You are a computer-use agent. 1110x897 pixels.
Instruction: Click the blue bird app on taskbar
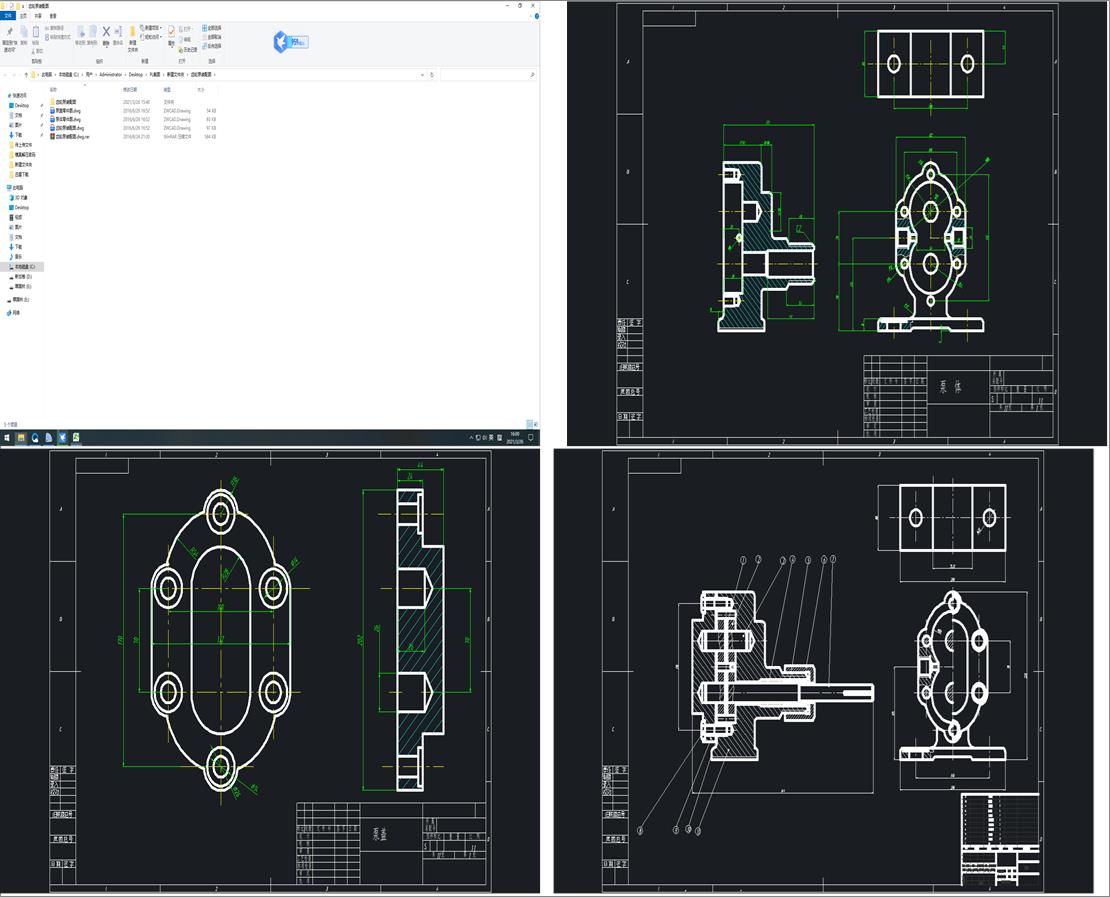62,438
